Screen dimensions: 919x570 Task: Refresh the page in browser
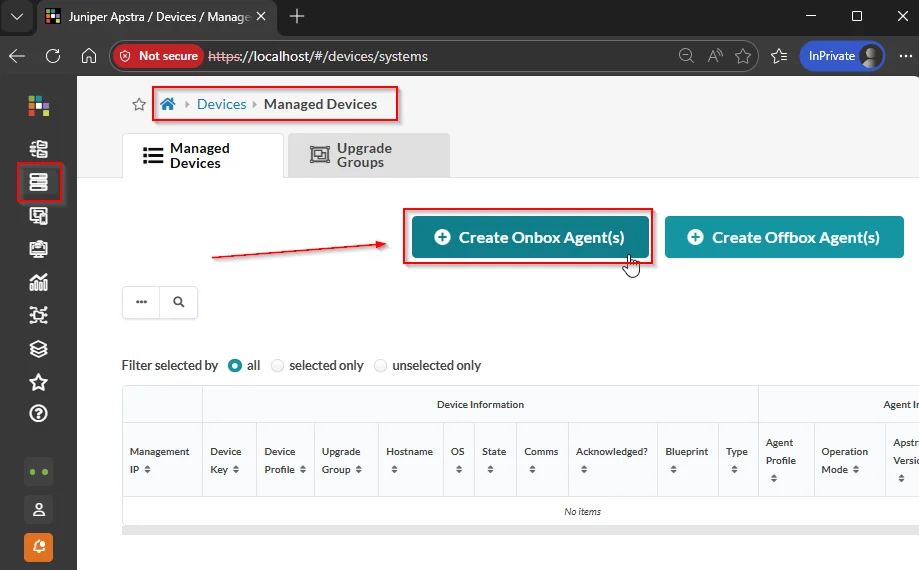click(53, 56)
